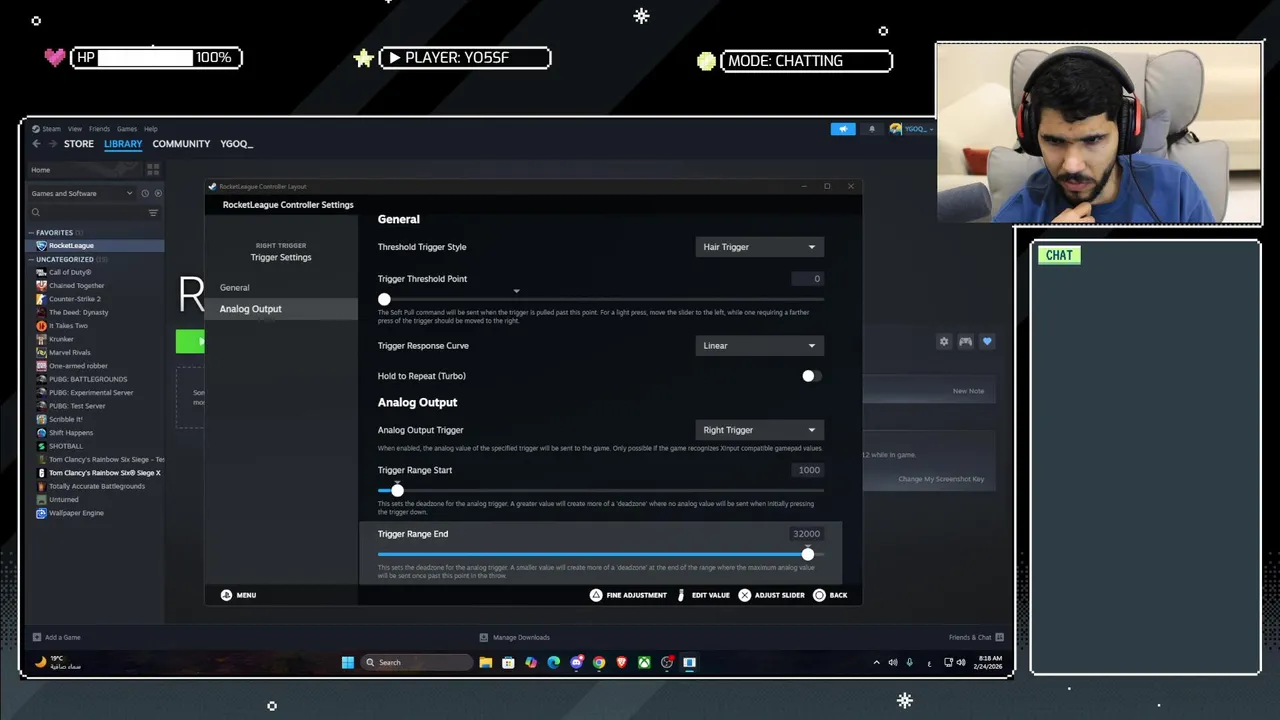
Task: Toggle Hold to Repeat (Turbo) switch
Action: click(811, 376)
